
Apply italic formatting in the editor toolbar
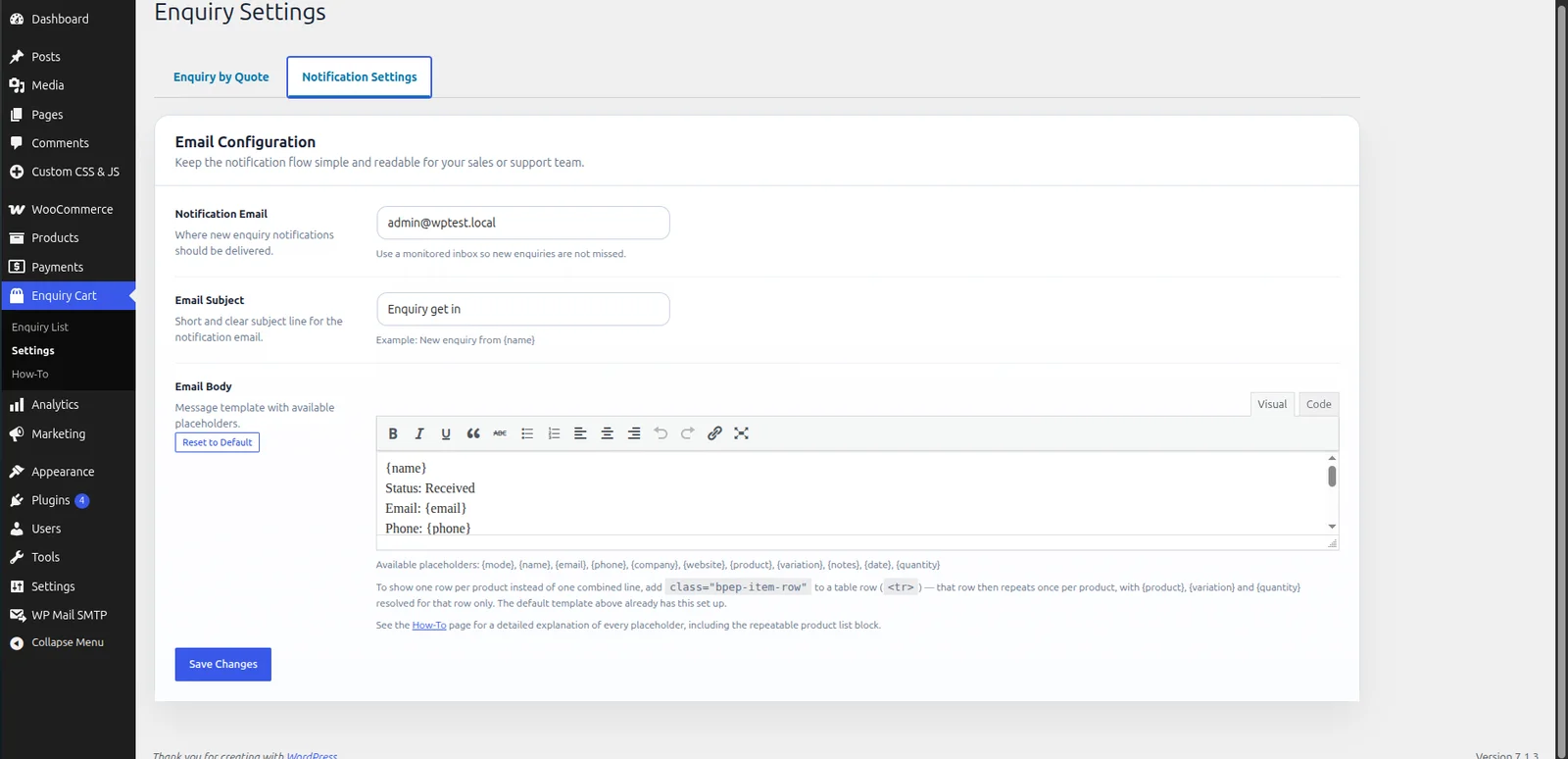(419, 433)
